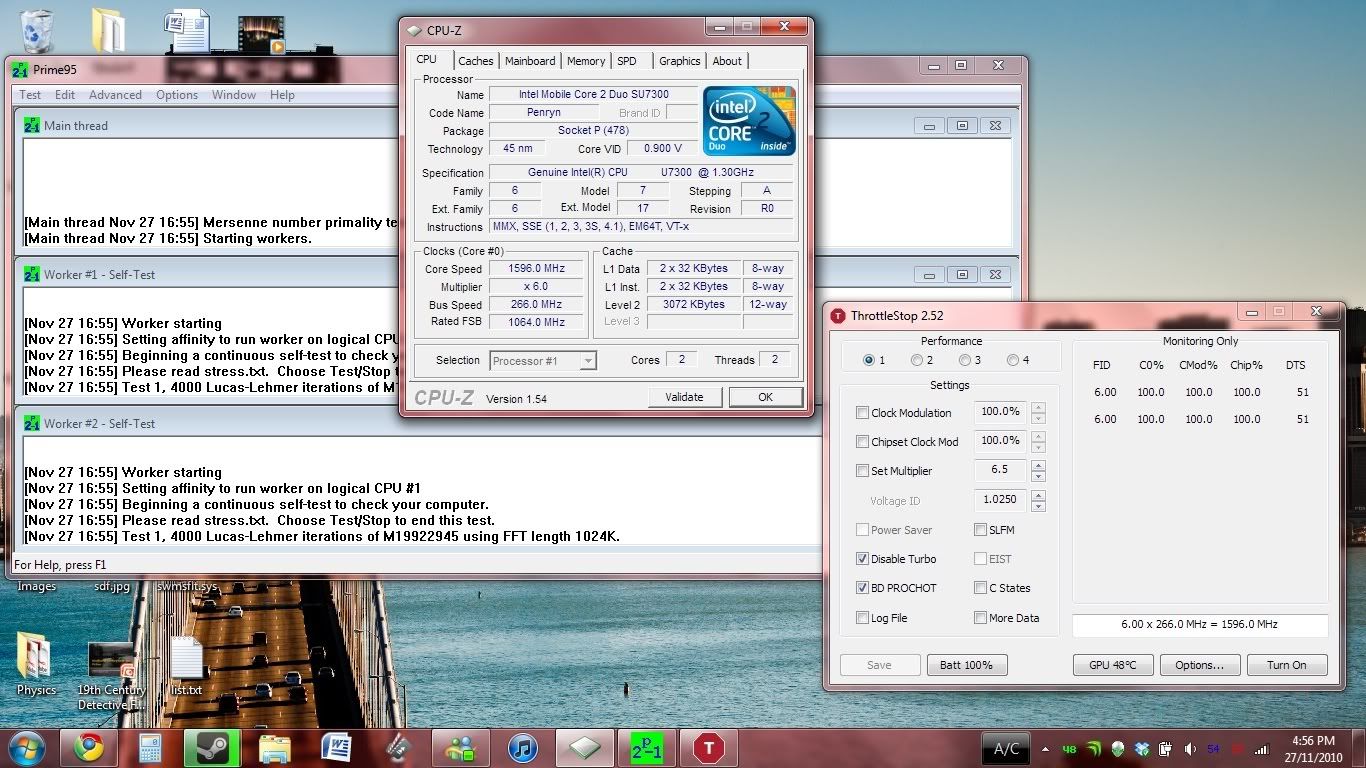Open the network signal icon in the tray
Viewport: 1366px width, 768px height.
tap(1262, 748)
